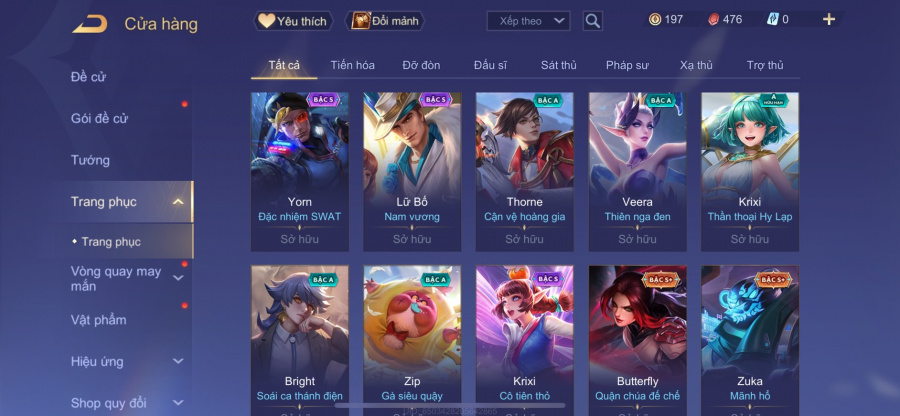Switch to the Pháp sư tab
This screenshot has width=900, height=416.
pos(627,65)
